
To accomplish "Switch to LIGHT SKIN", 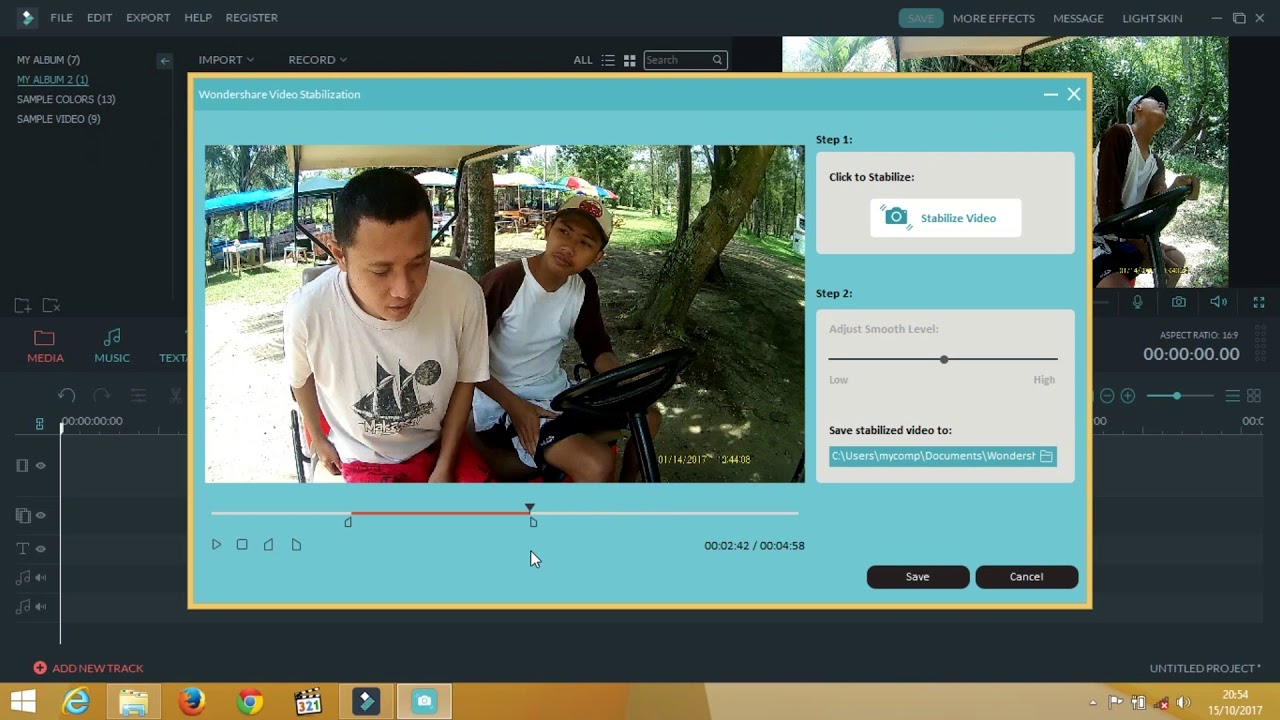I will [x=1152, y=18].
